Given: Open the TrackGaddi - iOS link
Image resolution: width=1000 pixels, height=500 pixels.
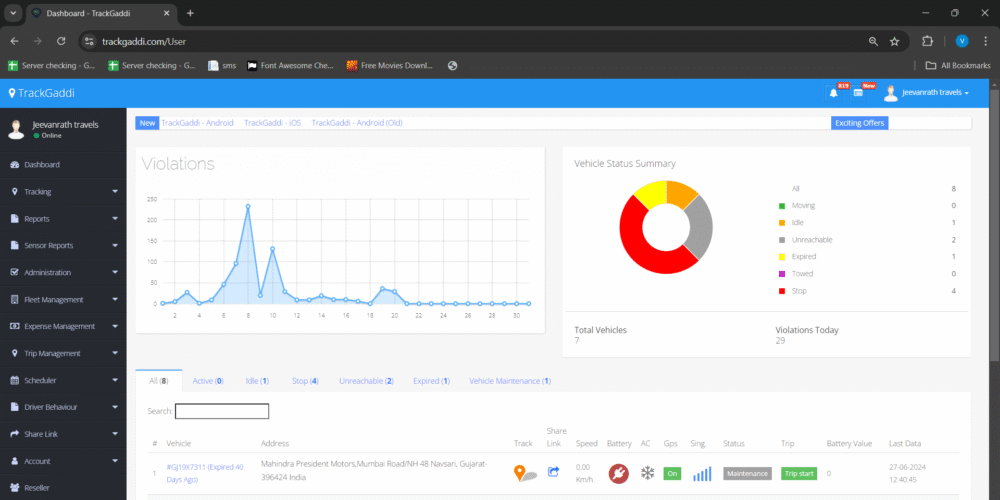Looking at the screenshot, I should [272, 123].
